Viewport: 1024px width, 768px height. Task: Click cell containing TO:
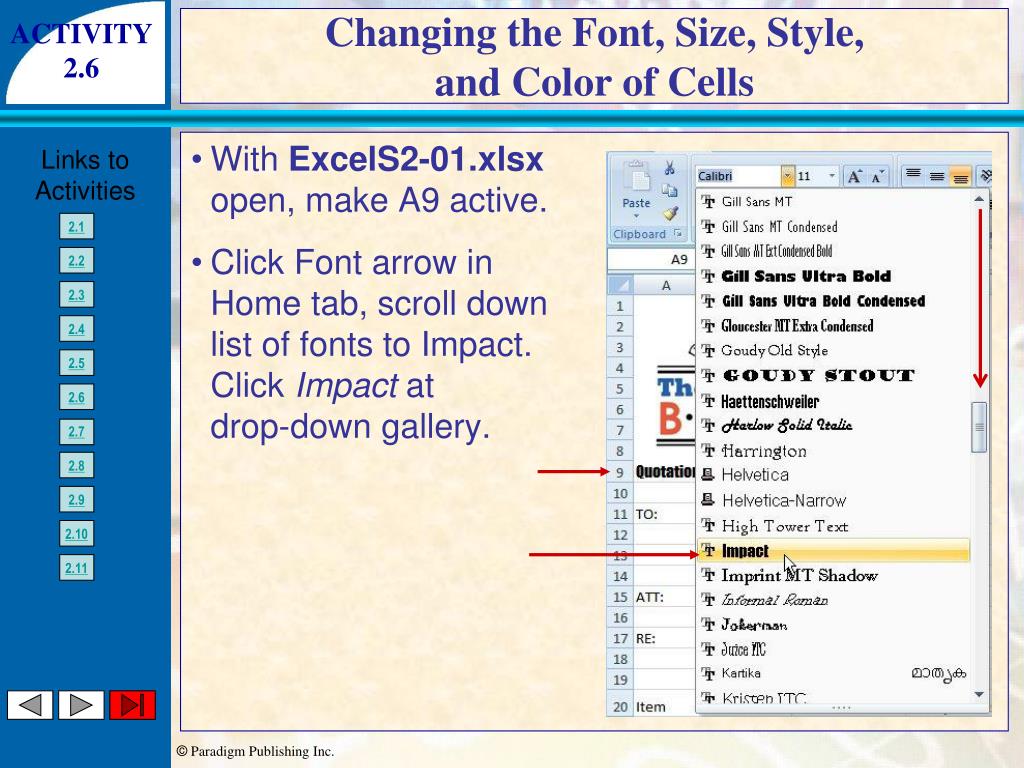click(665, 514)
